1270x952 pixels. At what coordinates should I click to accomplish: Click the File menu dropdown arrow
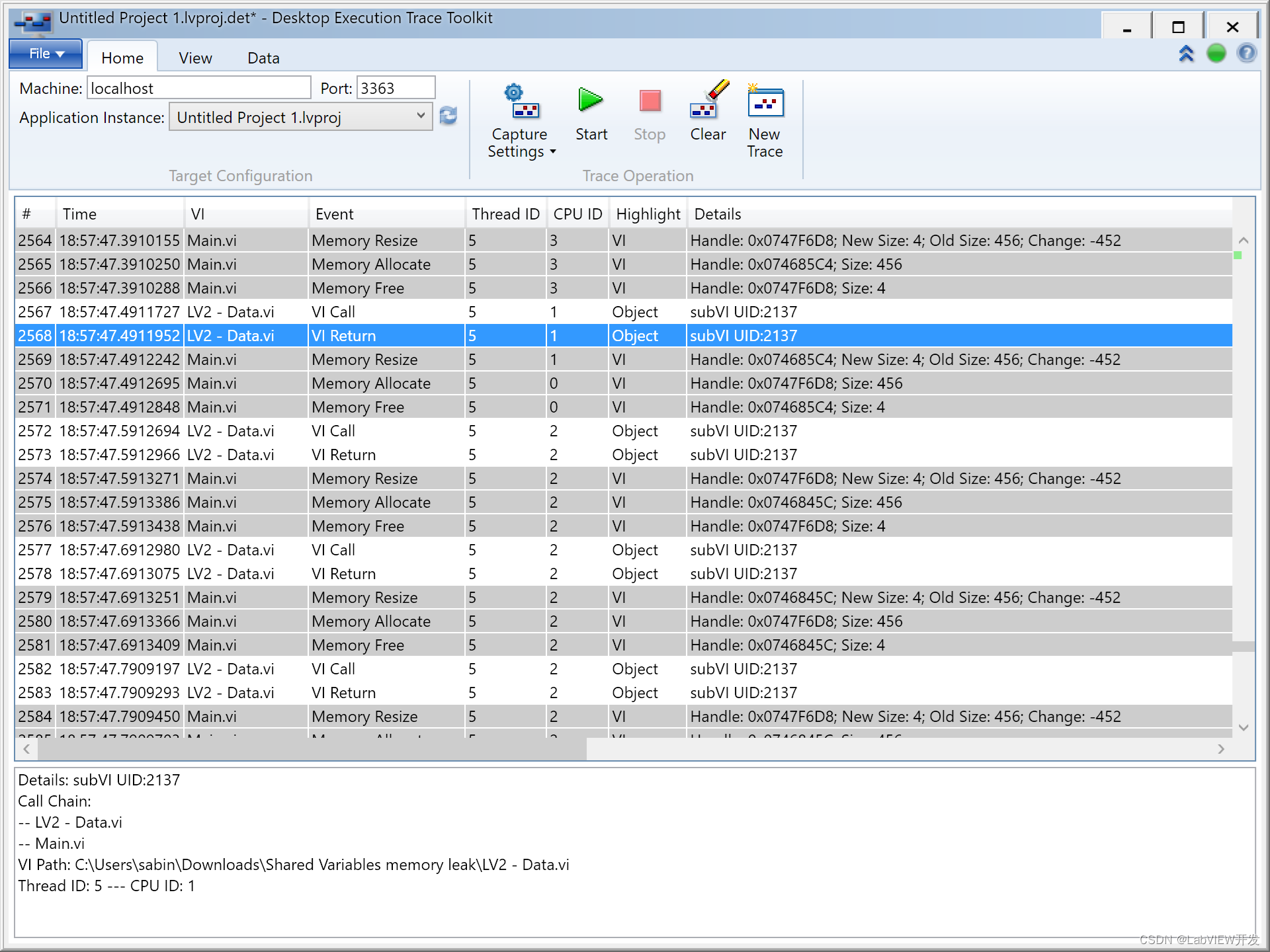[x=62, y=55]
